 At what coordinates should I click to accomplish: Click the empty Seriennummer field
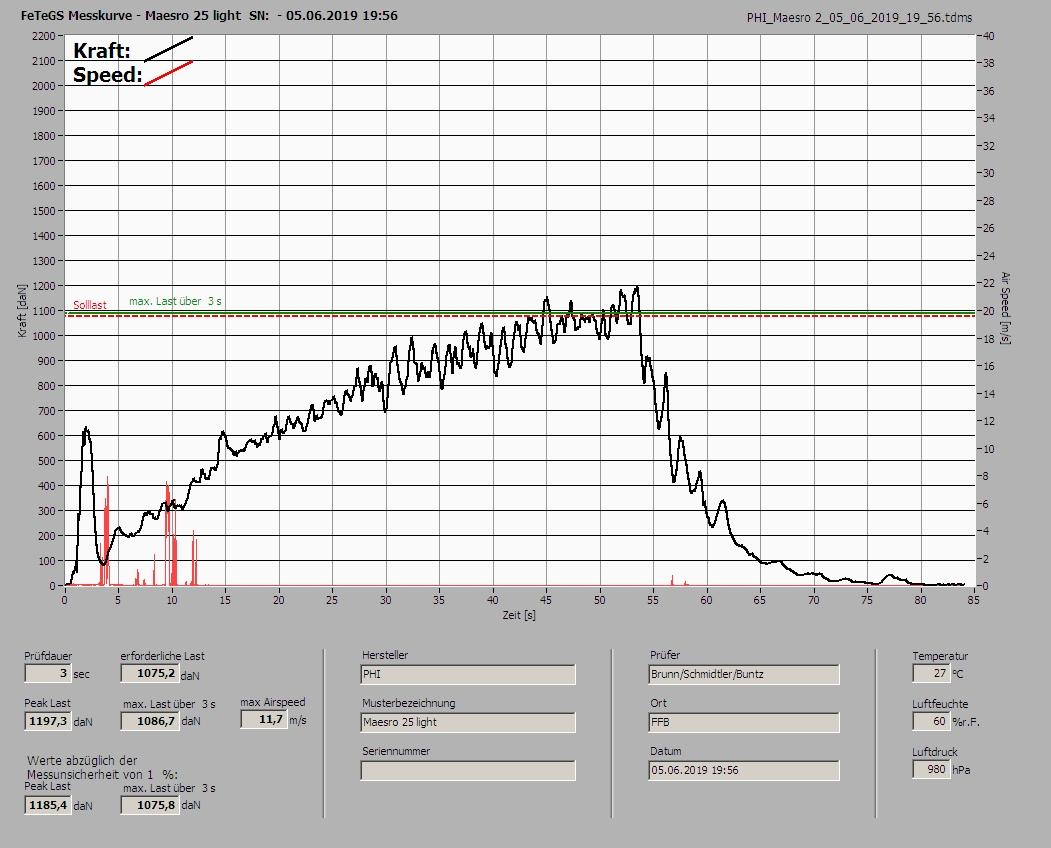[468, 771]
